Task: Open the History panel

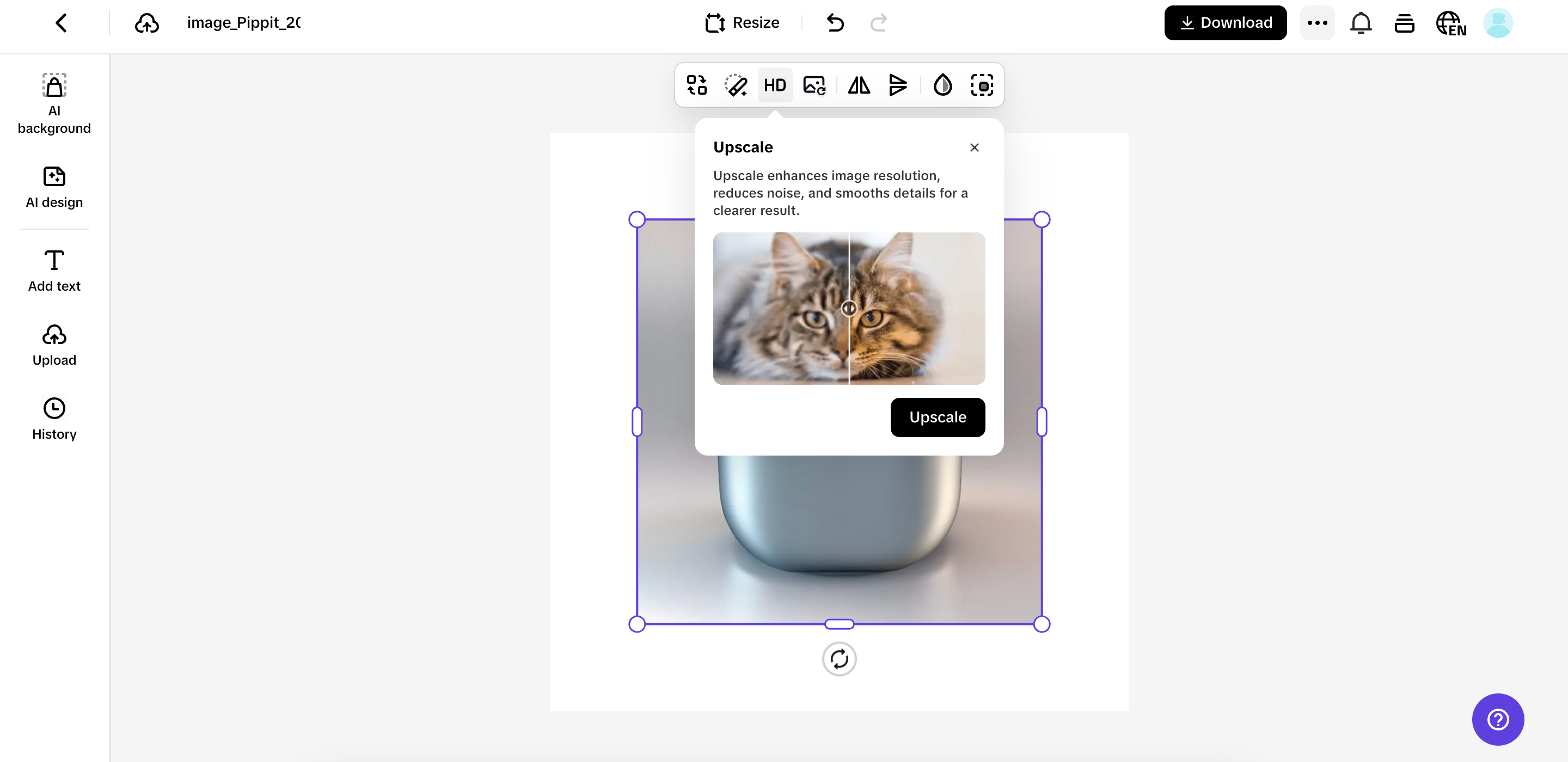Action: pyautogui.click(x=54, y=419)
